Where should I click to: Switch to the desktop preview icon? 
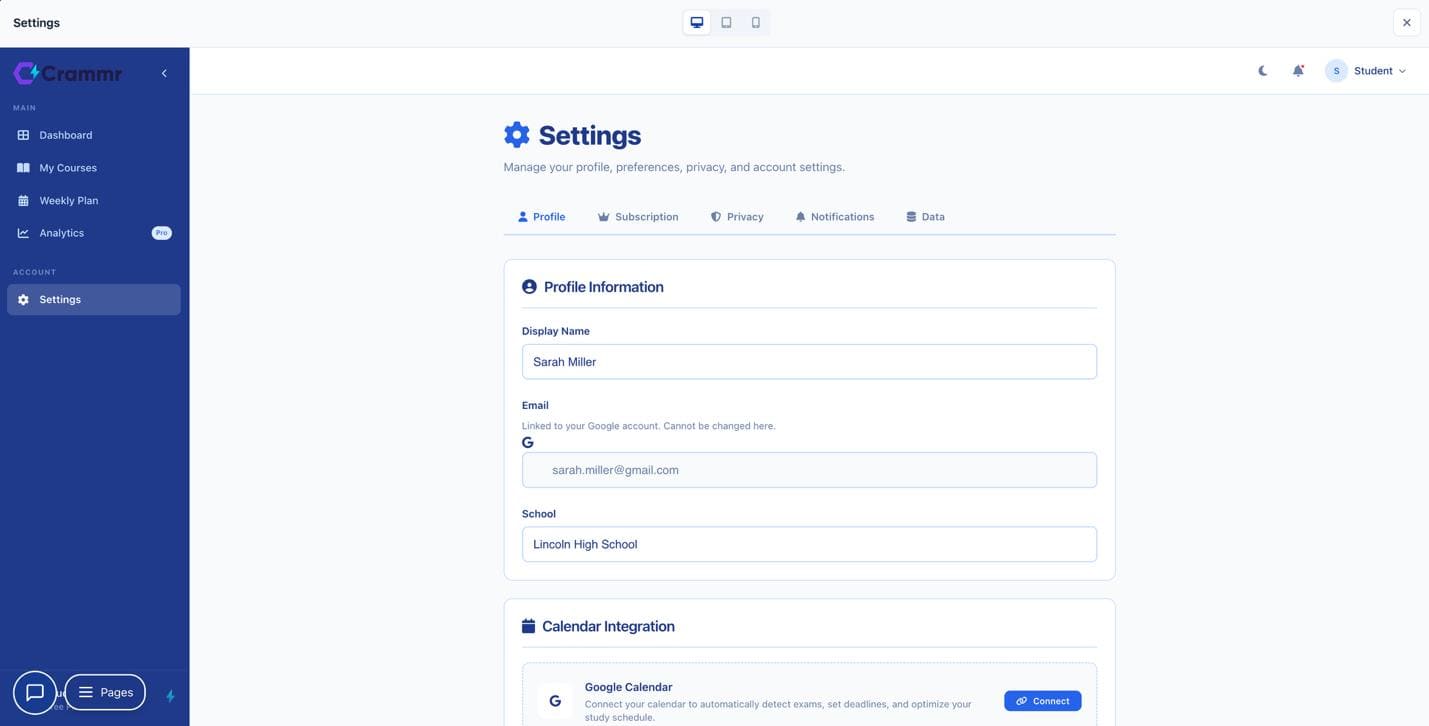[697, 22]
